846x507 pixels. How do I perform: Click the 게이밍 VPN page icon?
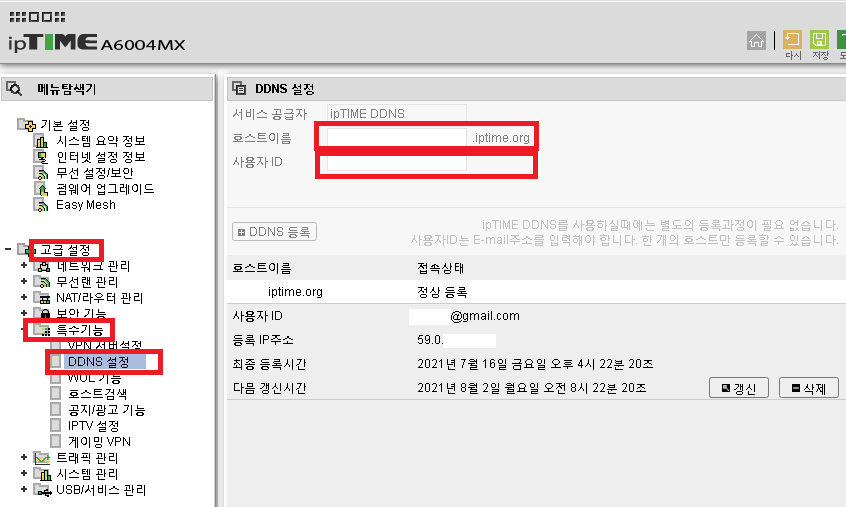[x=56, y=442]
